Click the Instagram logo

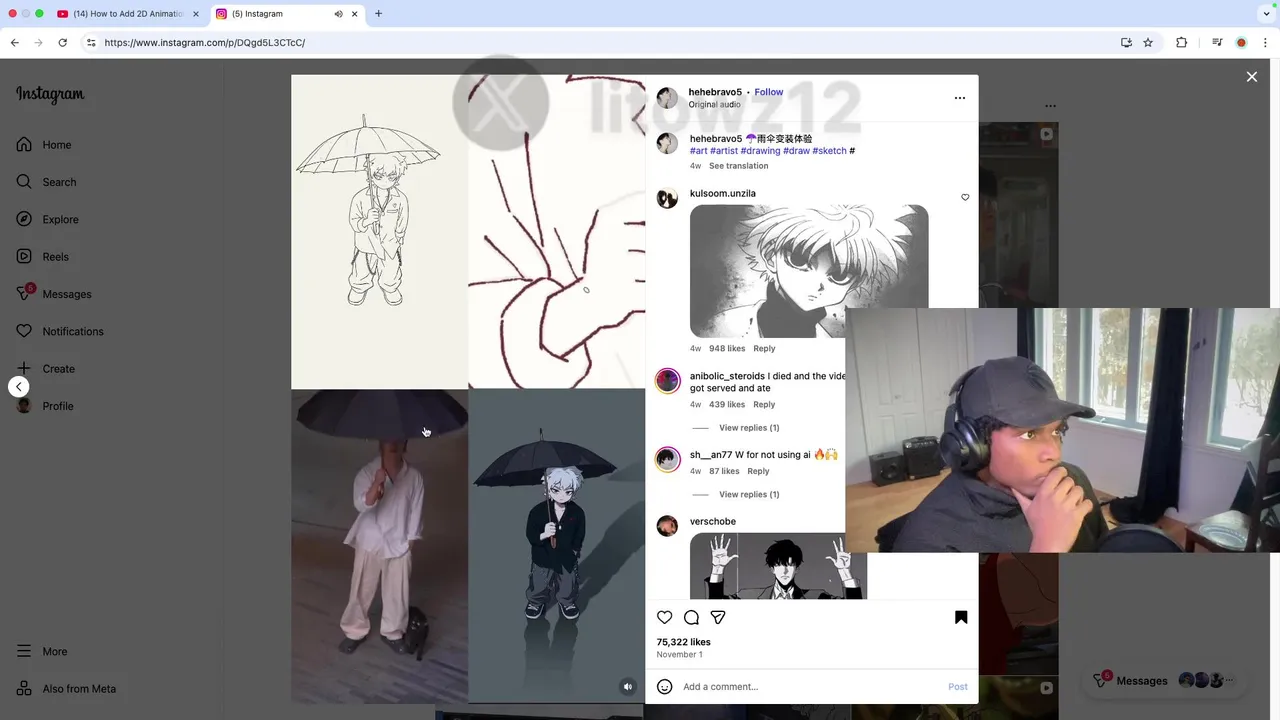(x=50, y=94)
